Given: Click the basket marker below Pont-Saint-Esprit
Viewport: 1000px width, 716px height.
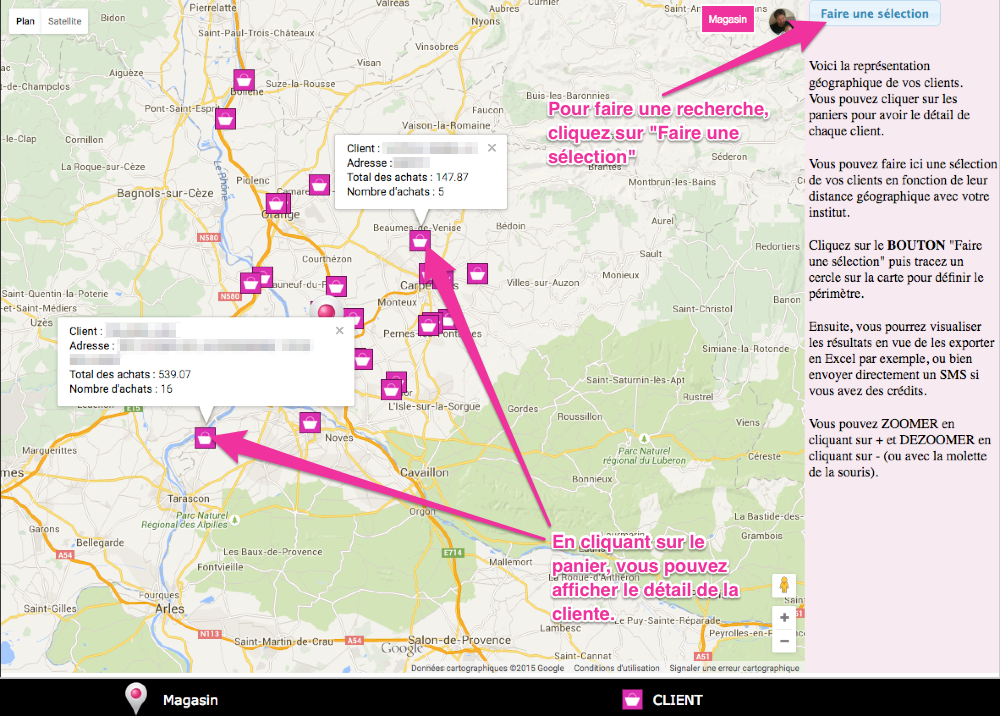Looking at the screenshot, I should pyautogui.click(x=227, y=119).
